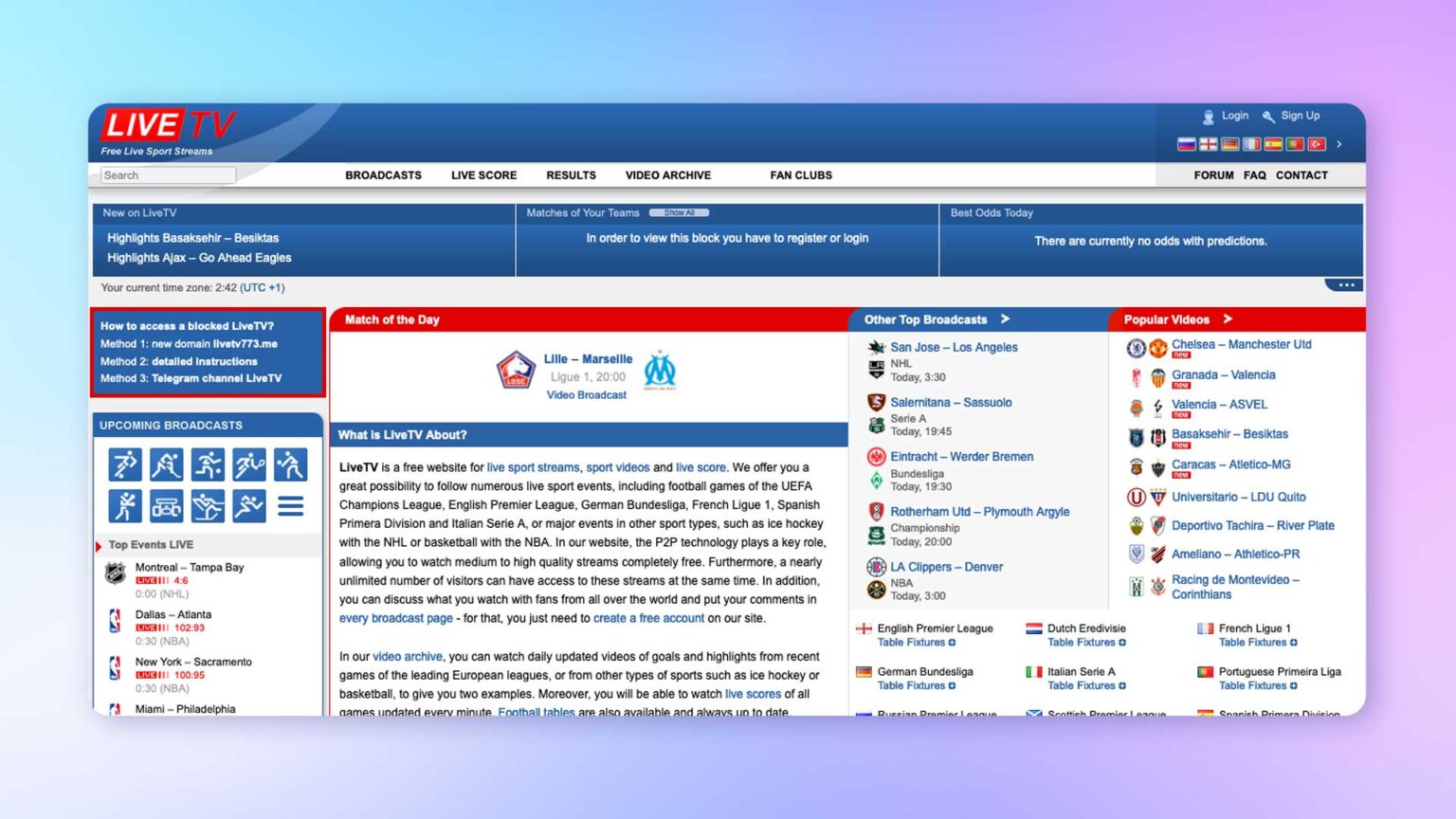The image size is (1456, 819).
Task: Open the three-dots button below Best Odds
Action: point(1346,284)
